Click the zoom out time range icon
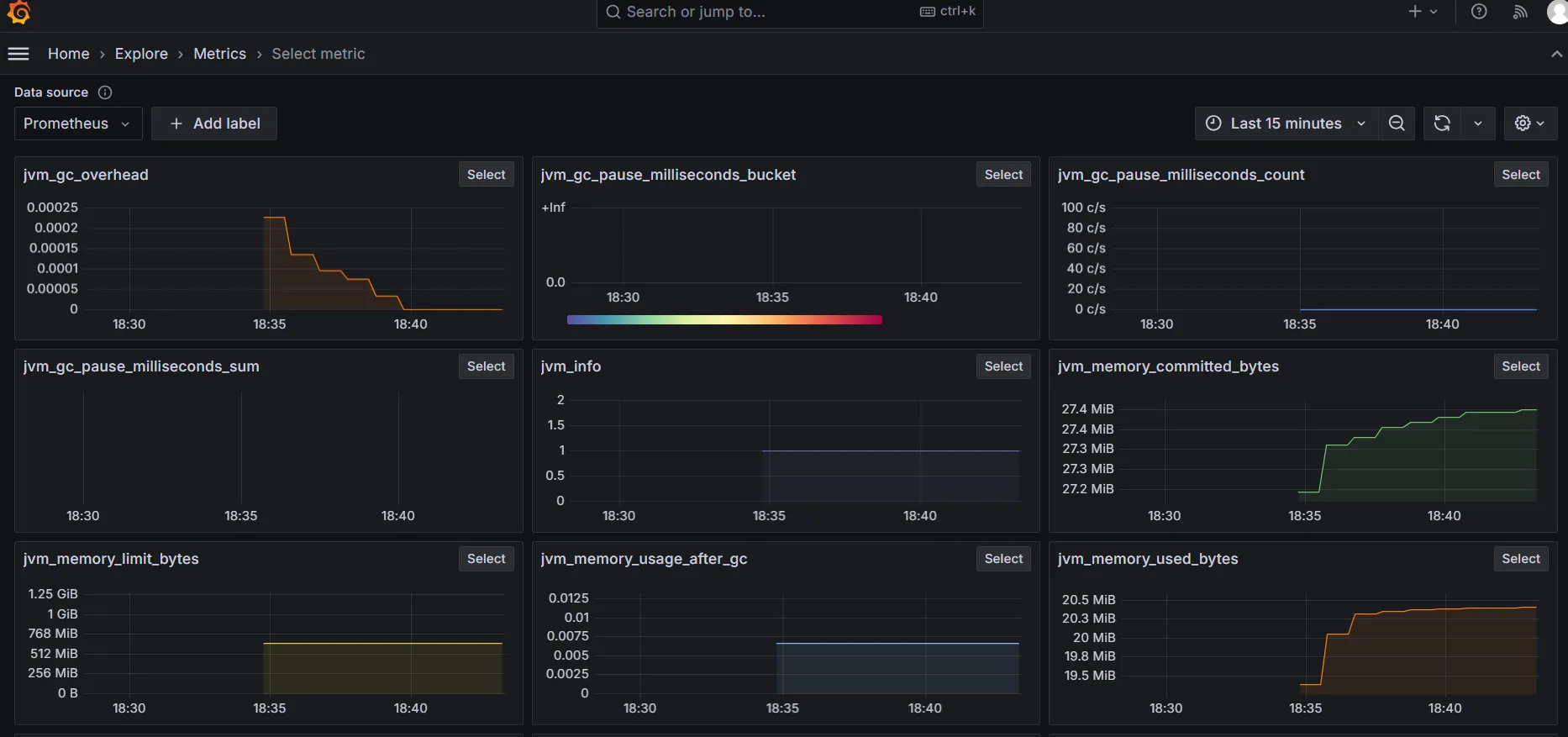 (1397, 124)
